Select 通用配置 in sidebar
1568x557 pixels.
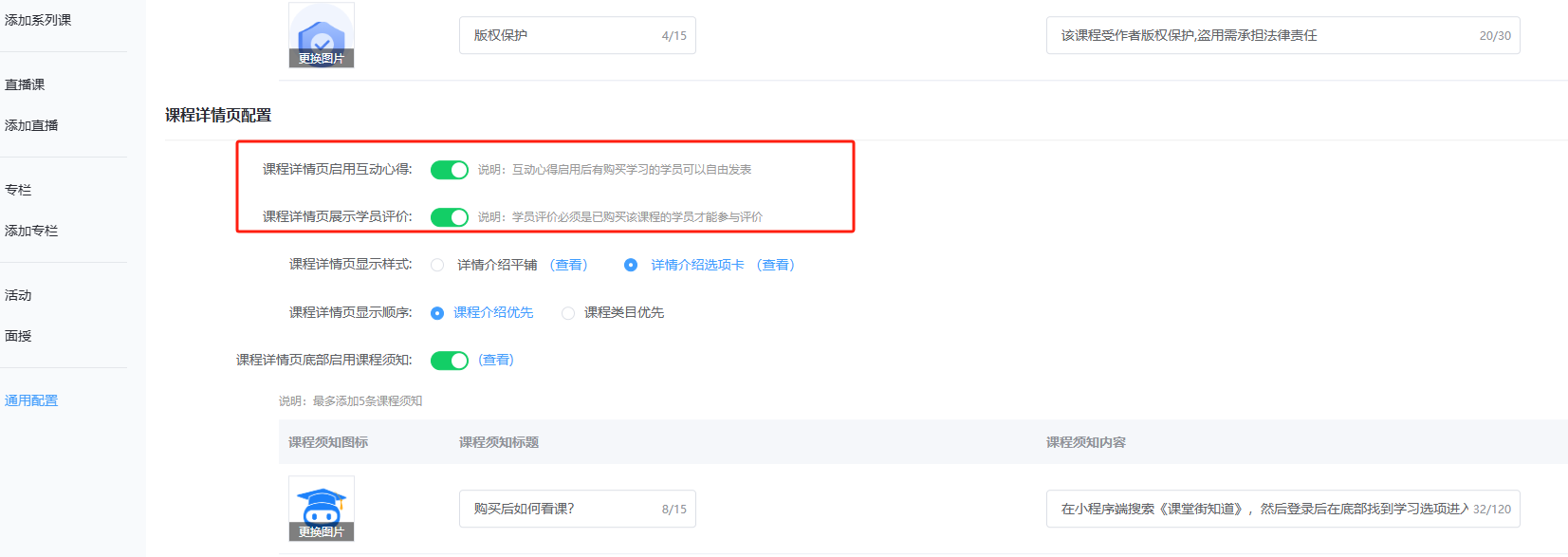coord(31,400)
